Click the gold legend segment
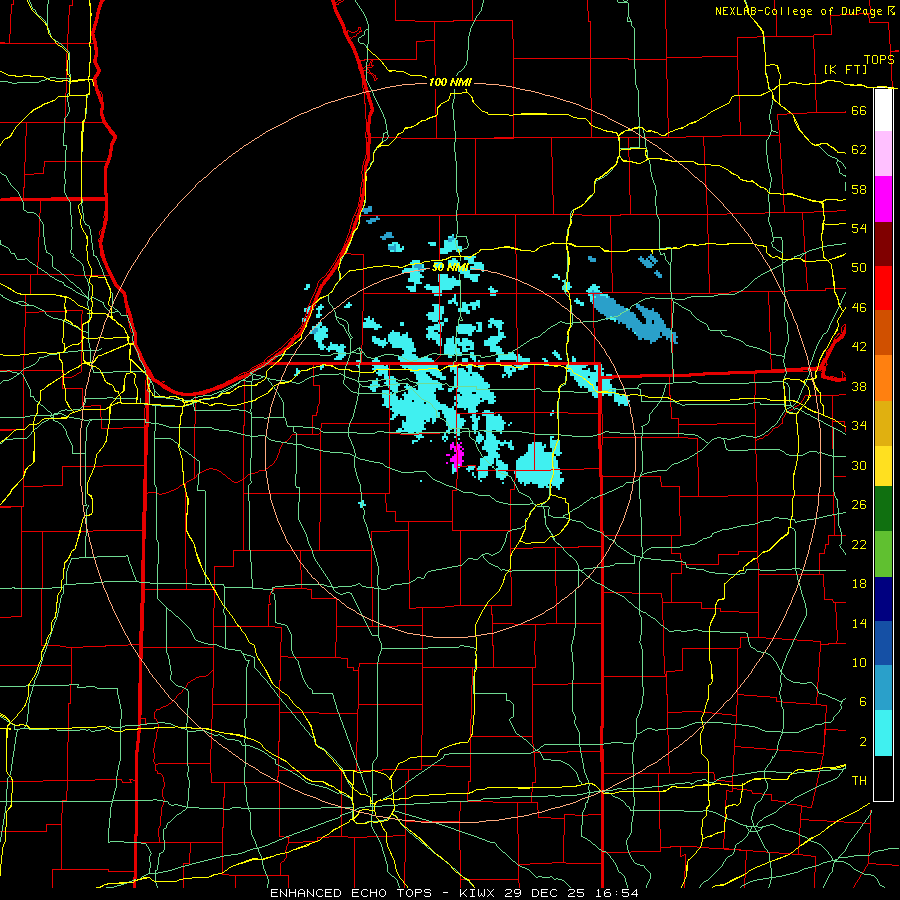This screenshot has height=900, width=900. [883, 423]
